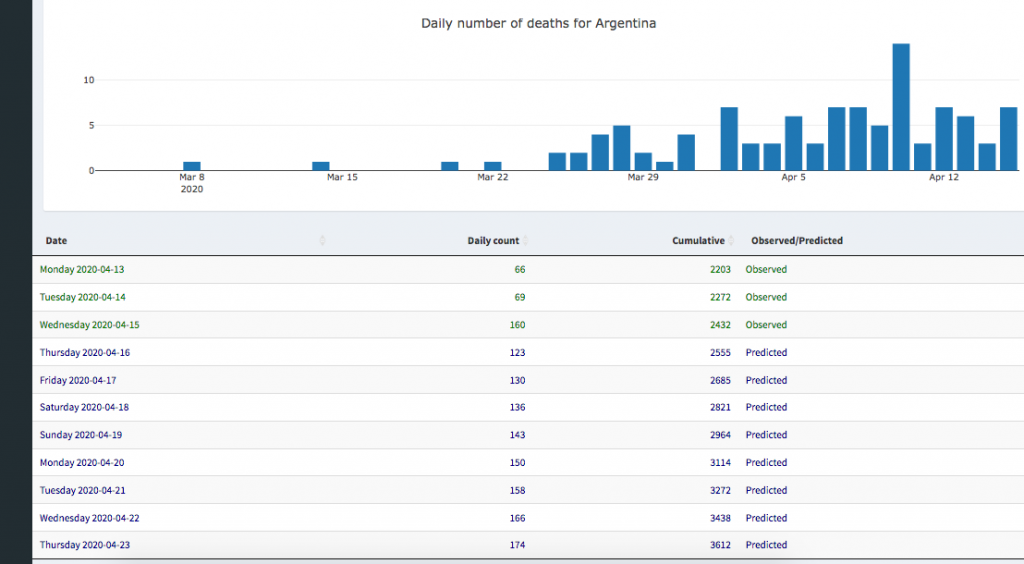The height and width of the screenshot is (564, 1024).
Task: Click the tallest bar in the deaths chart
Action: (x=901, y=107)
